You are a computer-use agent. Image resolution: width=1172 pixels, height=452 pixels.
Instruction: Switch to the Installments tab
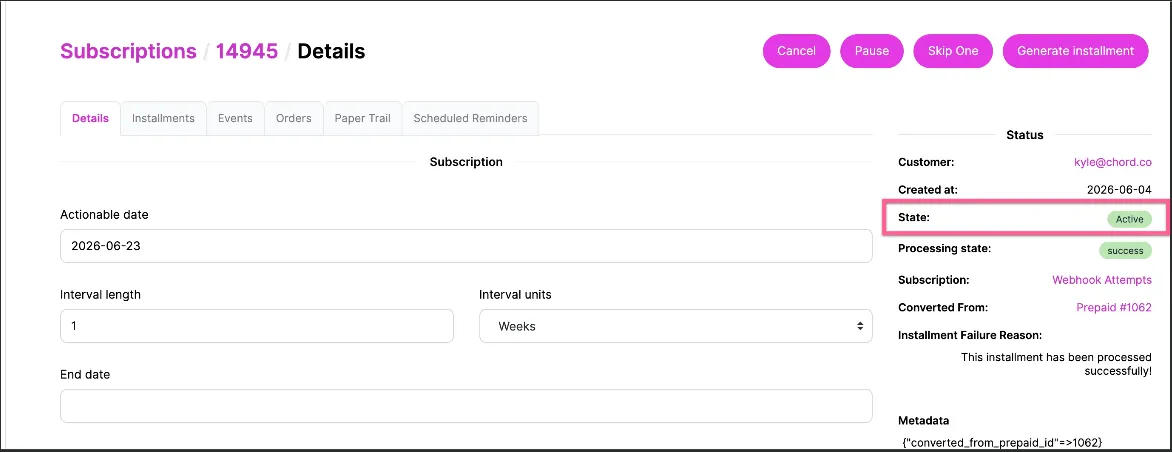click(x=163, y=118)
